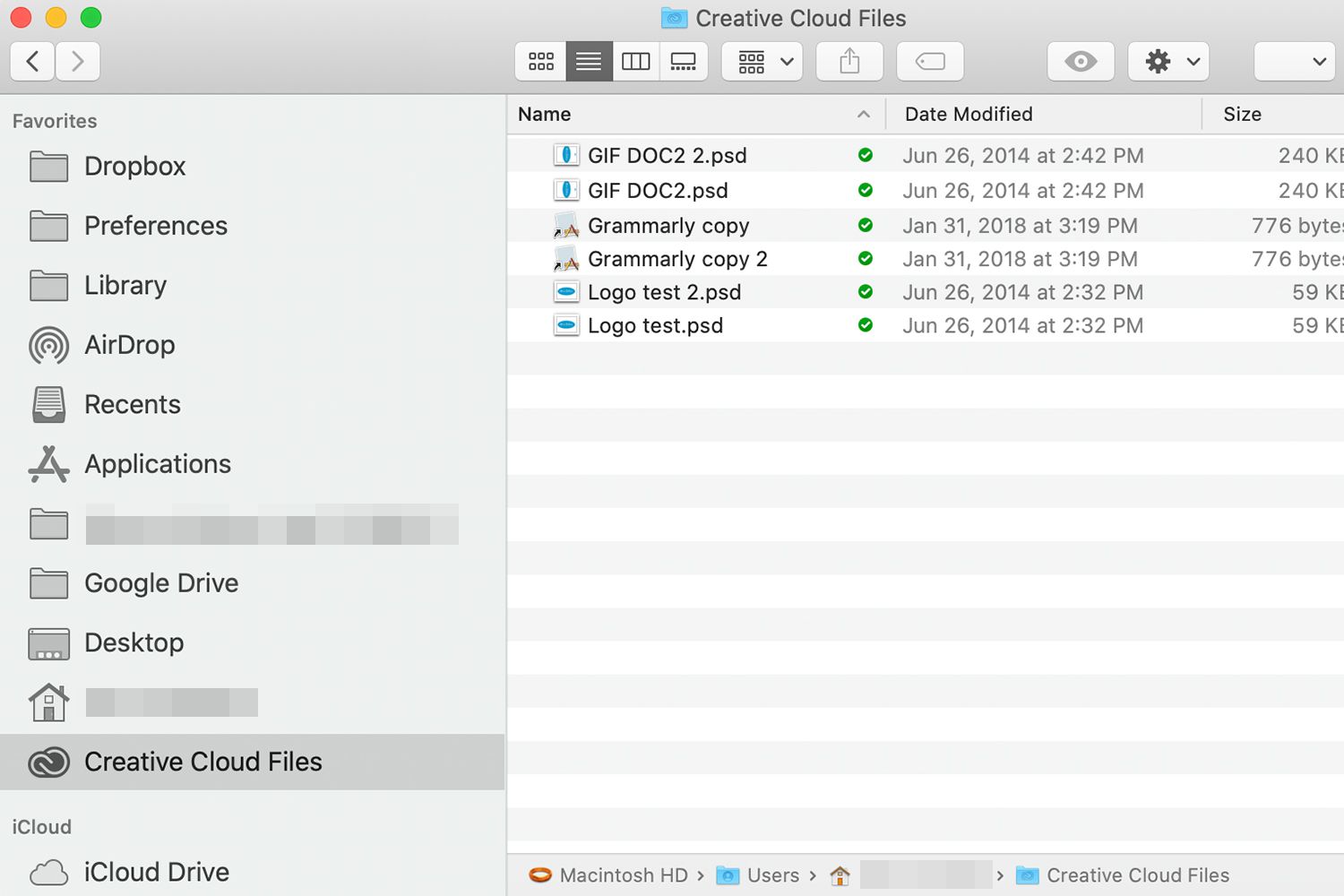Viewport: 1344px width, 896px height.
Task: Click date cell of Logo test 2.psd
Action: (x=1023, y=292)
